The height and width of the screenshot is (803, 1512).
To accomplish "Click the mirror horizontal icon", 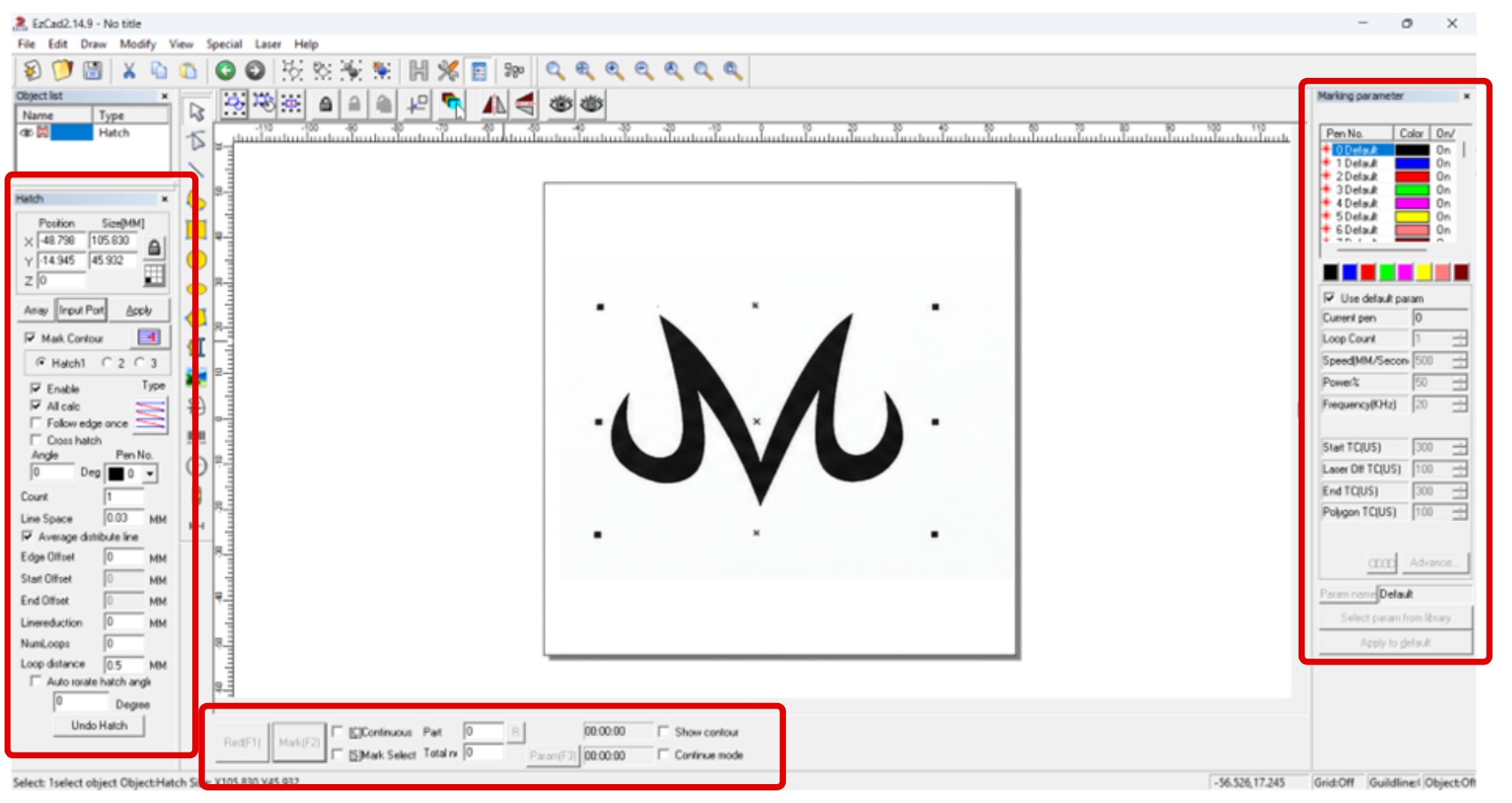I will (x=494, y=104).
